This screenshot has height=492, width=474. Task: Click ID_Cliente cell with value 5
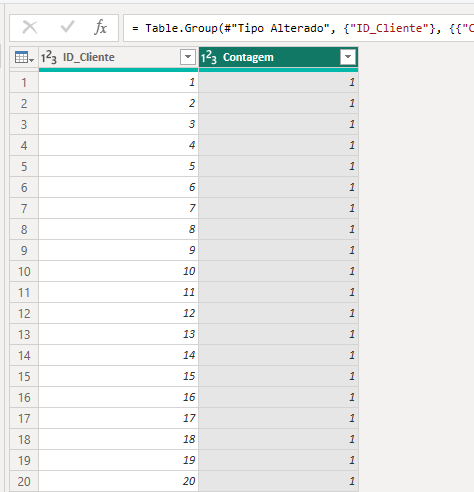click(x=119, y=166)
